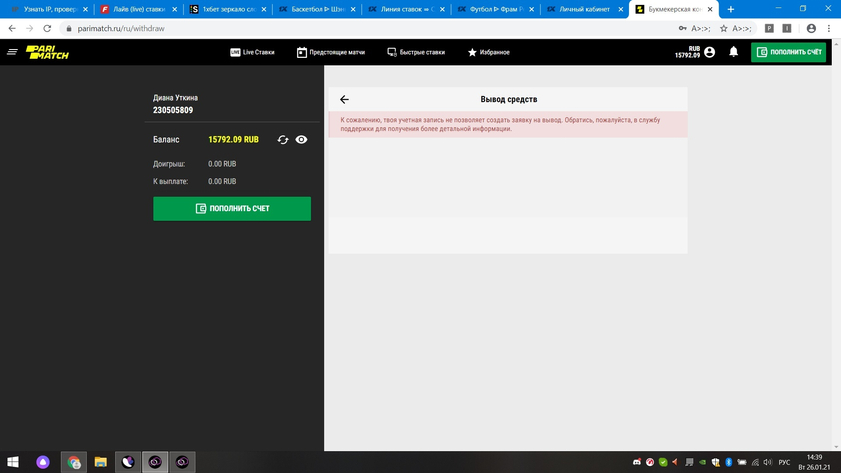This screenshot has width=841, height=473.
Task: Click the volume tray icon
Action: point(768,462)
